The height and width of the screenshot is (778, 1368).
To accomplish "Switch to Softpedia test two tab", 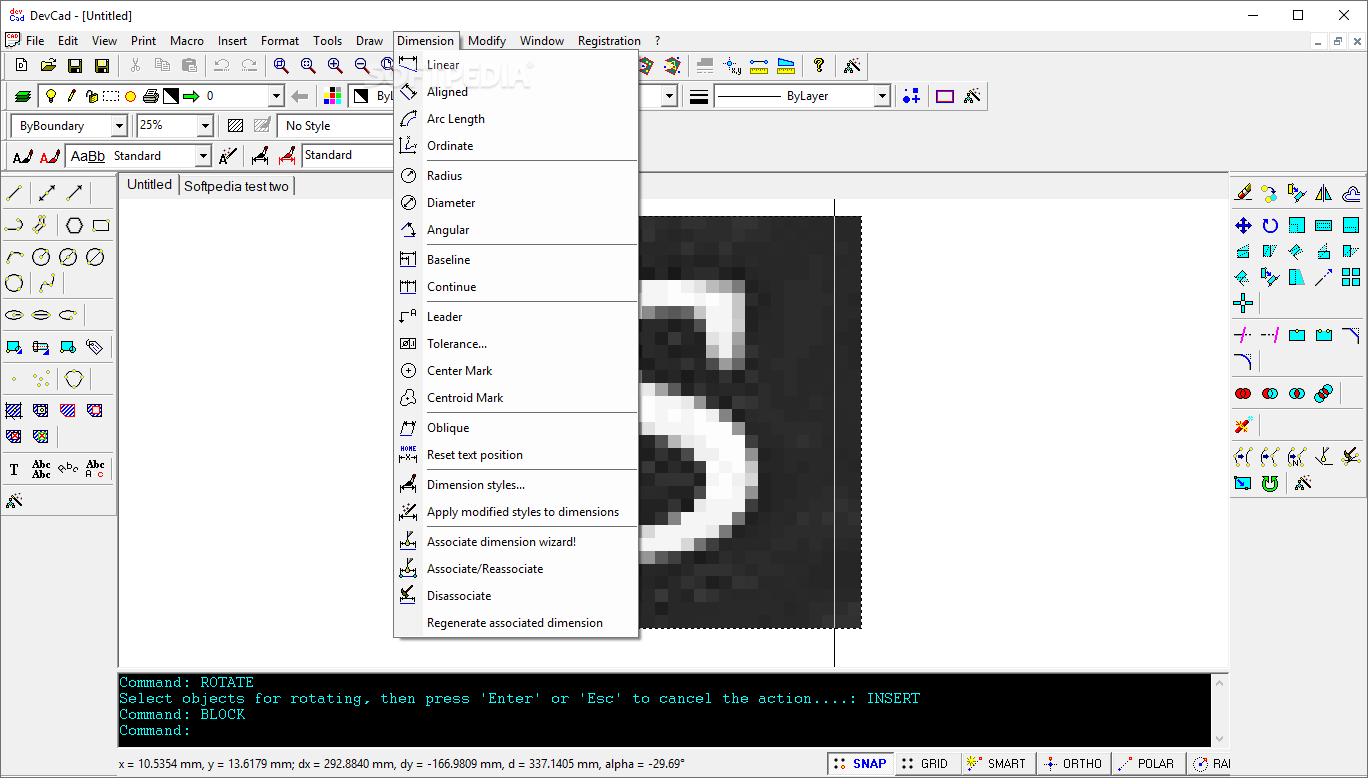I will 236,186.
